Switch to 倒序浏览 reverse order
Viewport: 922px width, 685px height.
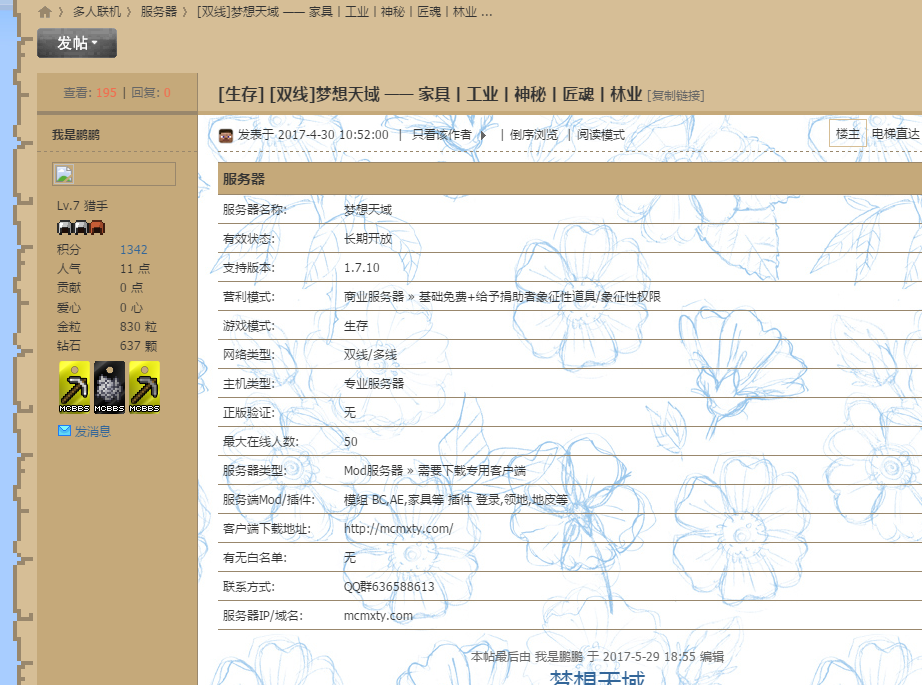pyautogui.click(x=534, y=135)
